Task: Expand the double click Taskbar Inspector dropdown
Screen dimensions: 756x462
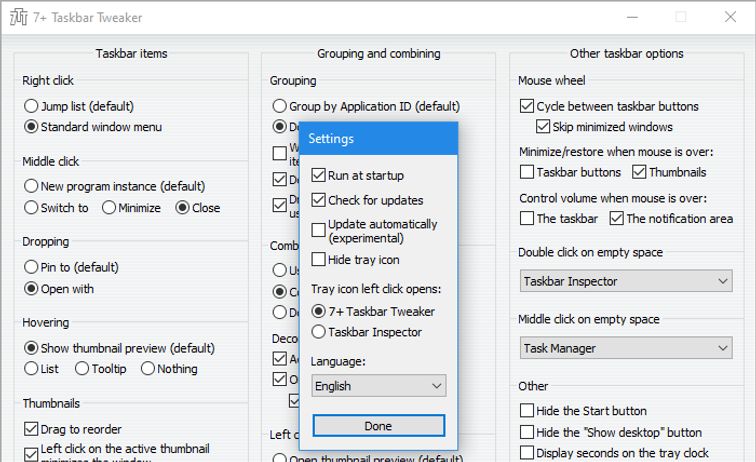Action: click(x=626, y=282)
